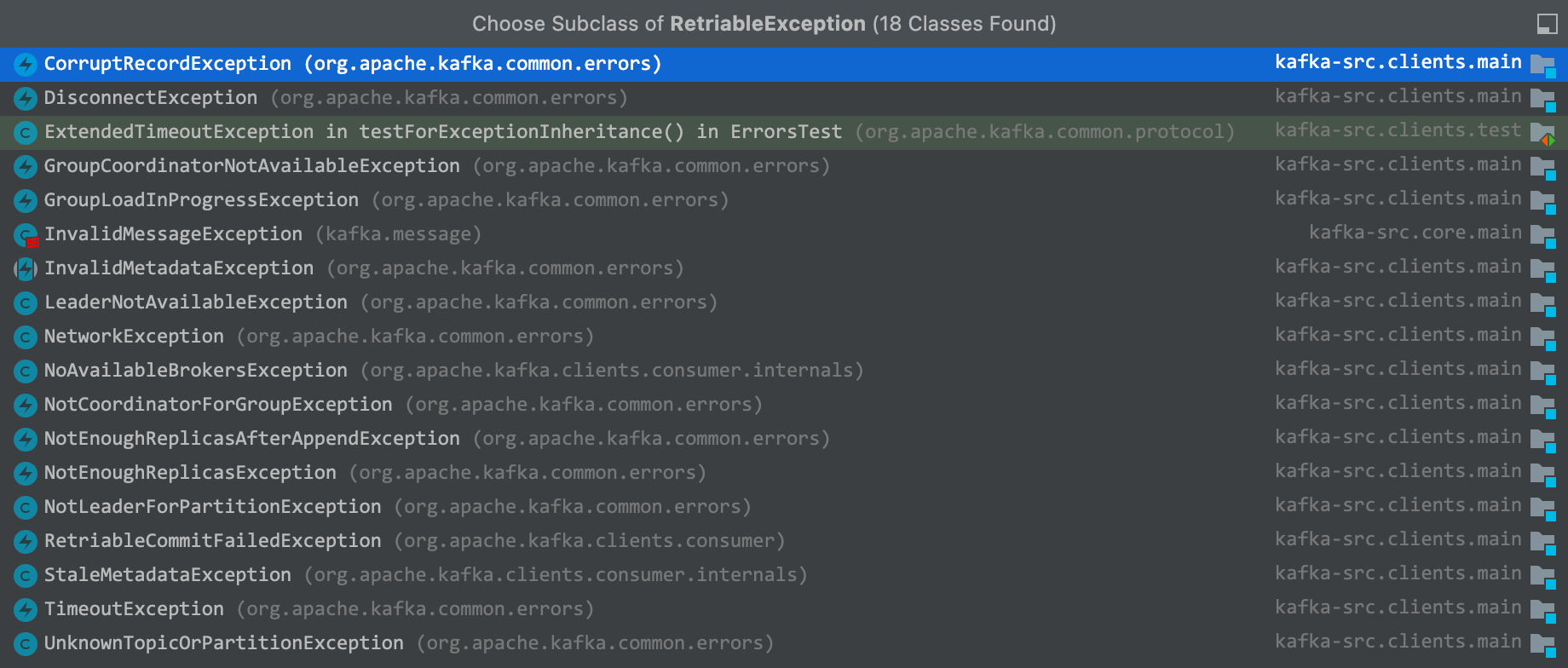This screenshot has width=1568, height=668.
Task: Select StaleMetadataException from the list
Action: coord(784,575)
